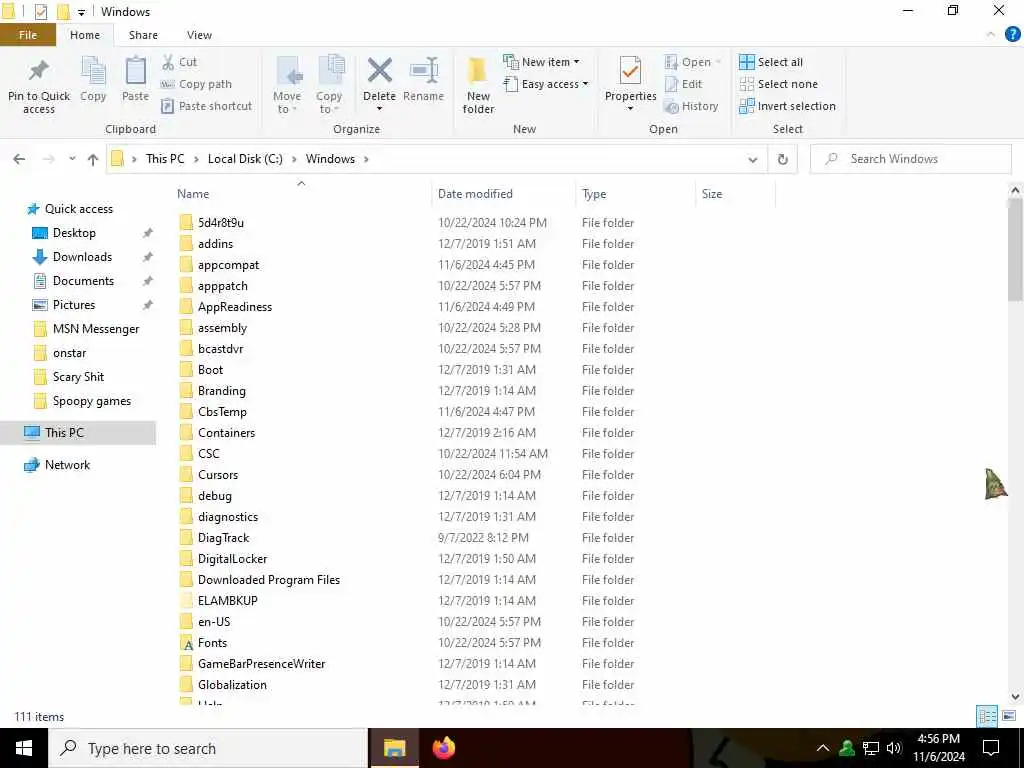
Task: Go up one folder level
Action: pyautogui.click(x=93, y=159)
